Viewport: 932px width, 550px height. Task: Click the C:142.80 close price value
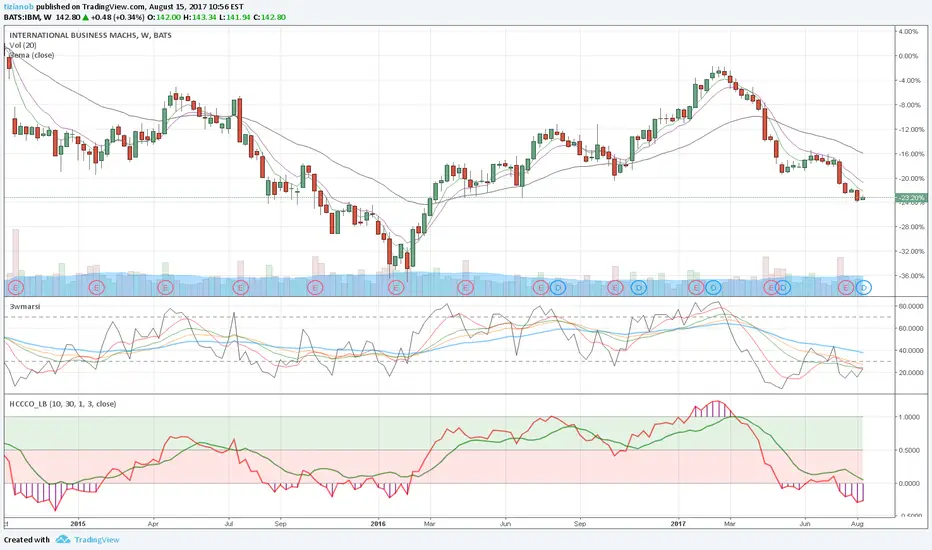[269, 17]
